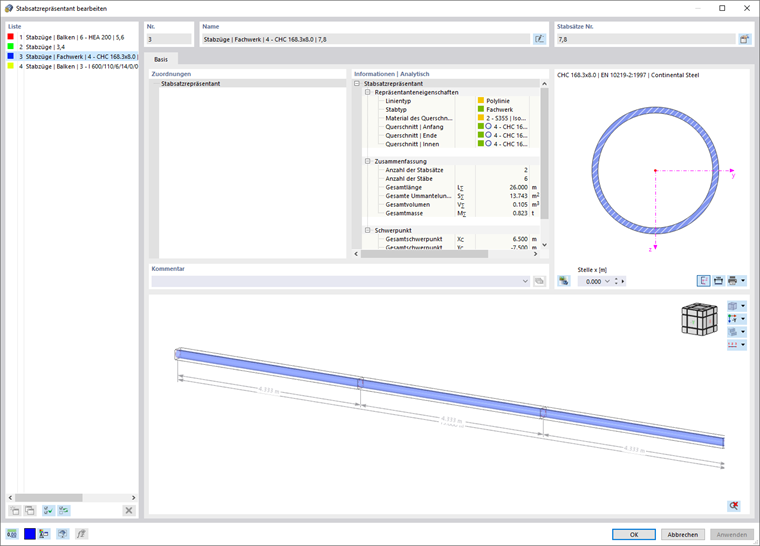Click the Abbrechen button
This screenshot has height=546, width=760.
[682, 534]
